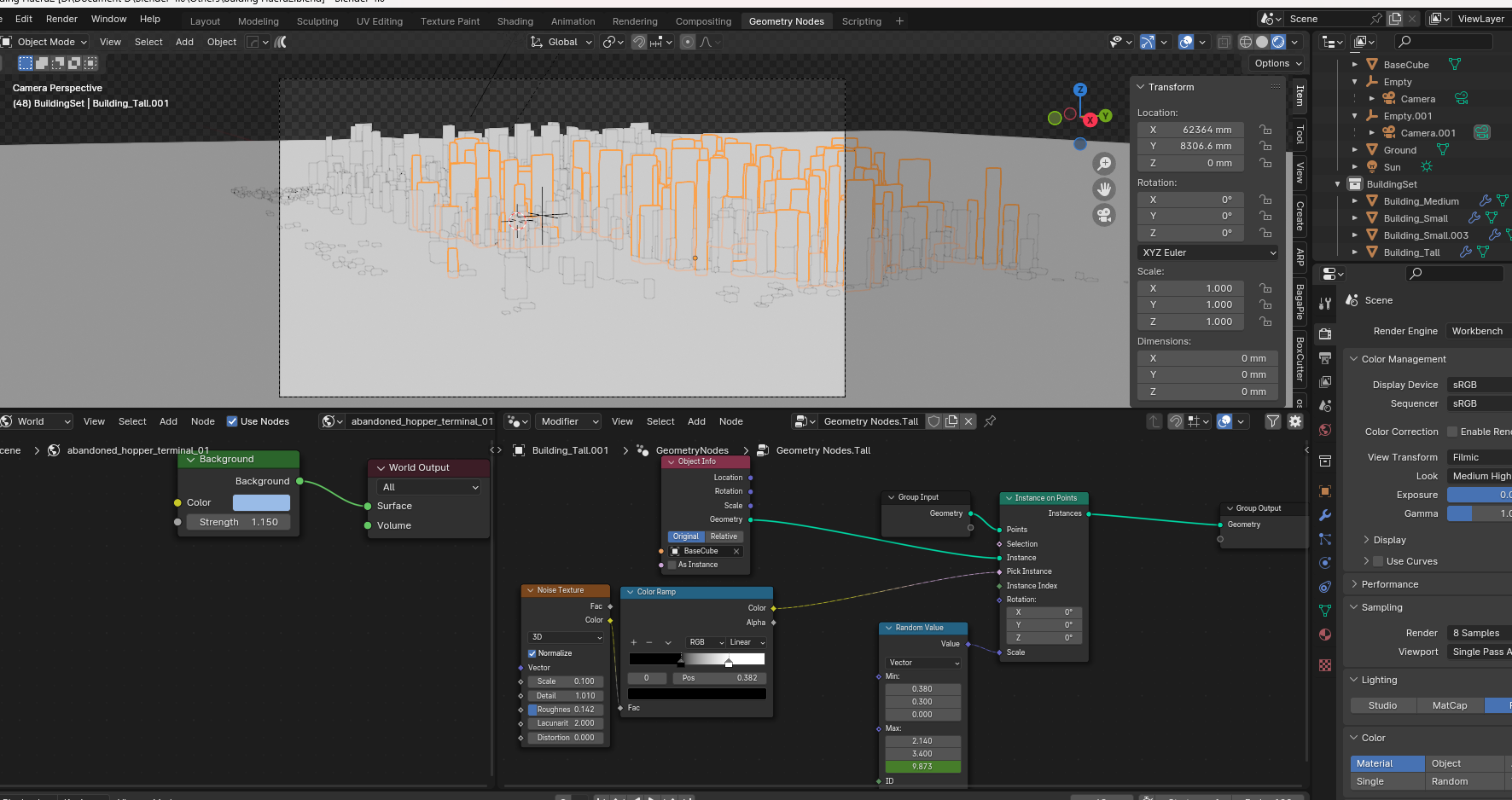1512x800 pixels.
Task: Open Add menu in geometry node editor
Action: click(x=696, y=421)
